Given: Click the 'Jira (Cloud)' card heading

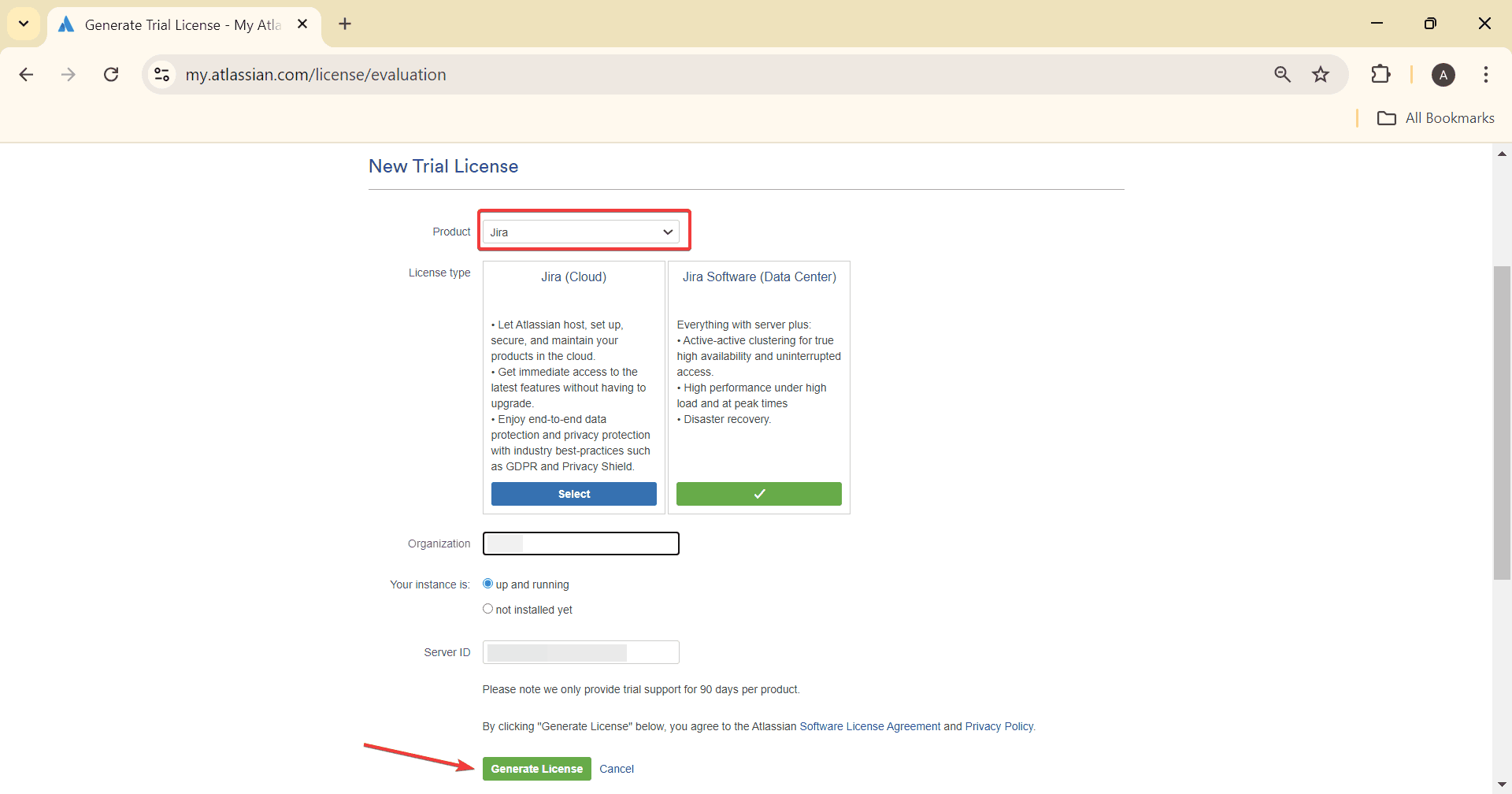Looking at the screenshot, I should point(573,276).
